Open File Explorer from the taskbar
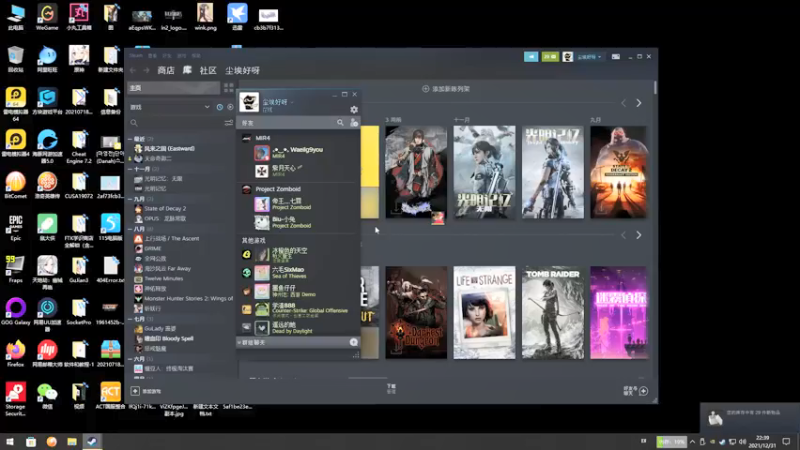 click(x=71, y=441)
